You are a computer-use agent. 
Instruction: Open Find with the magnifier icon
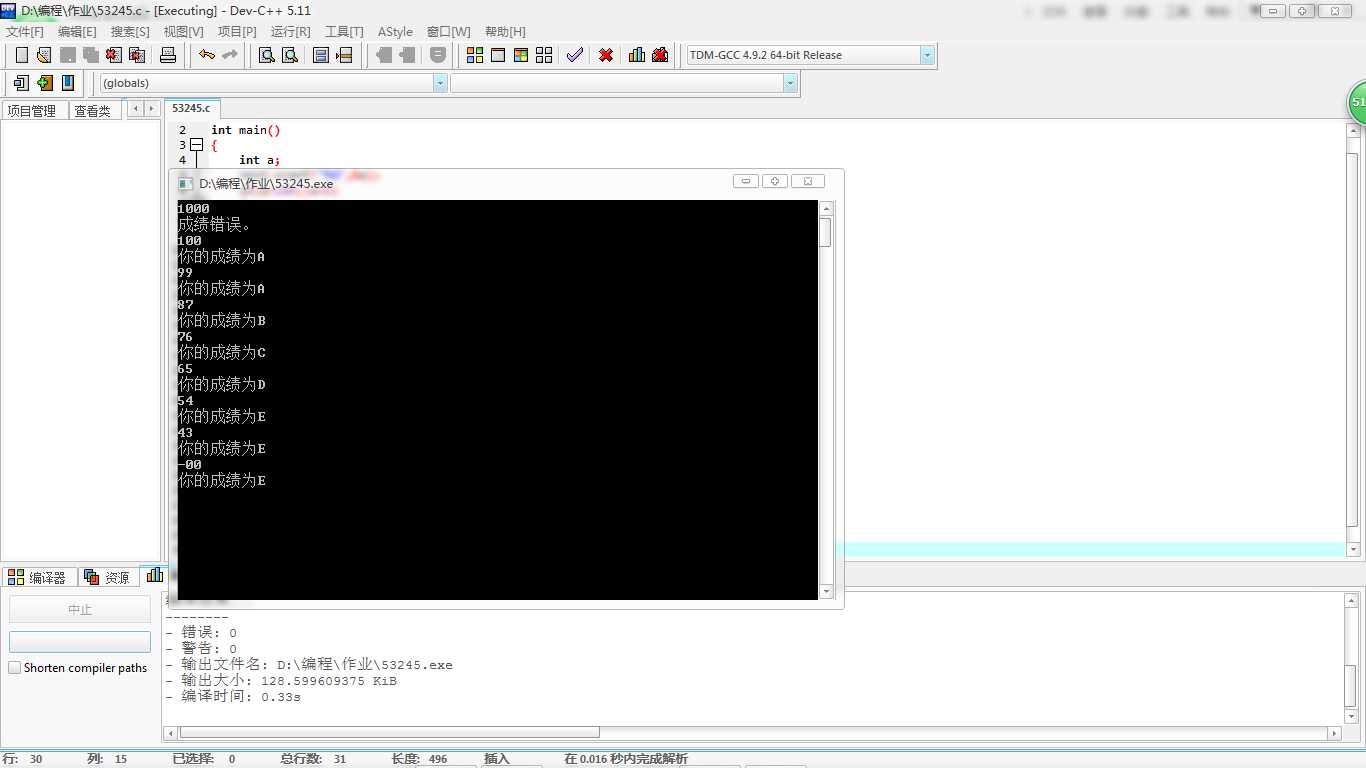click(x=267, y=55)
